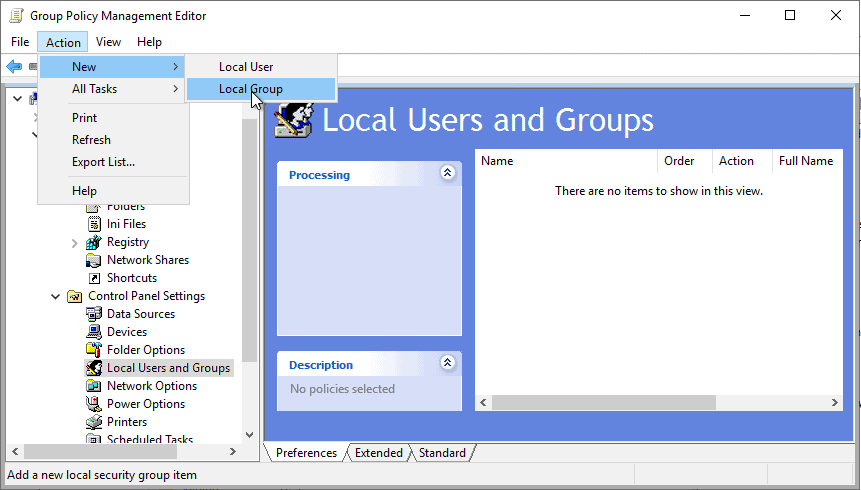
Task: Click the Printers icon in tree
Action: click(94, 422)
